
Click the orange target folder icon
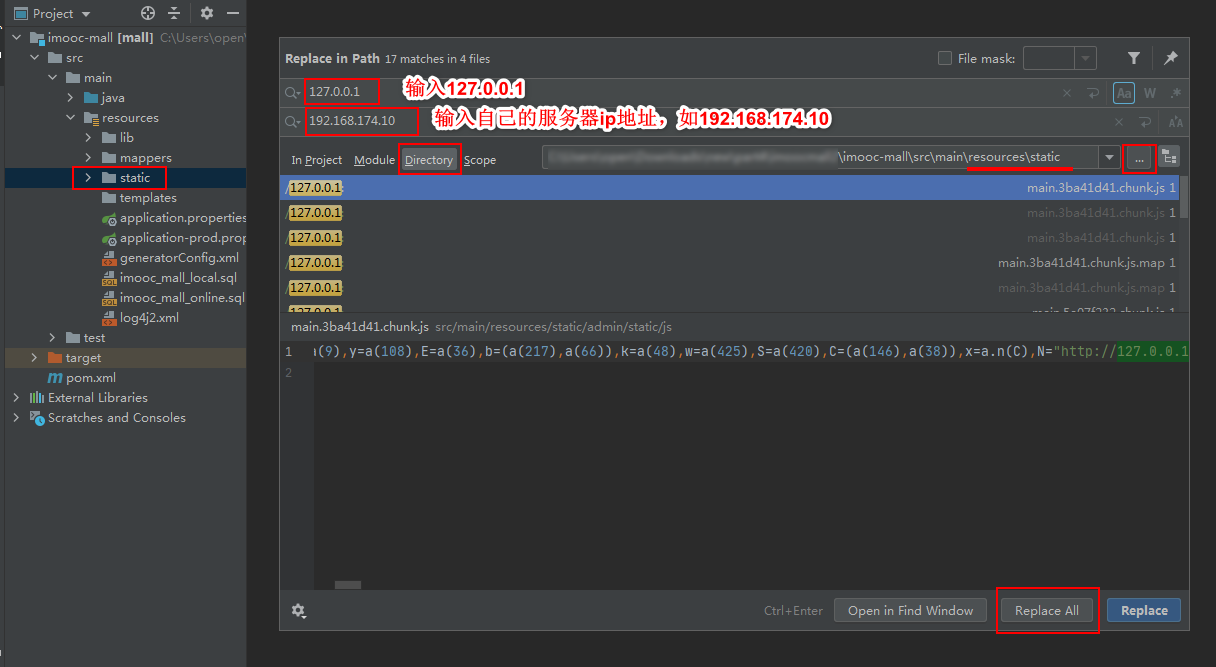pos(55,358)
